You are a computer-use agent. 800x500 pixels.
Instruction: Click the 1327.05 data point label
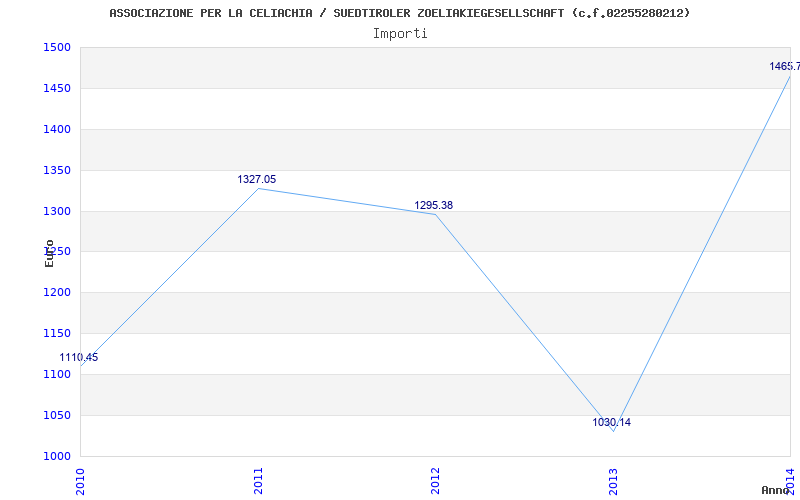257,180
